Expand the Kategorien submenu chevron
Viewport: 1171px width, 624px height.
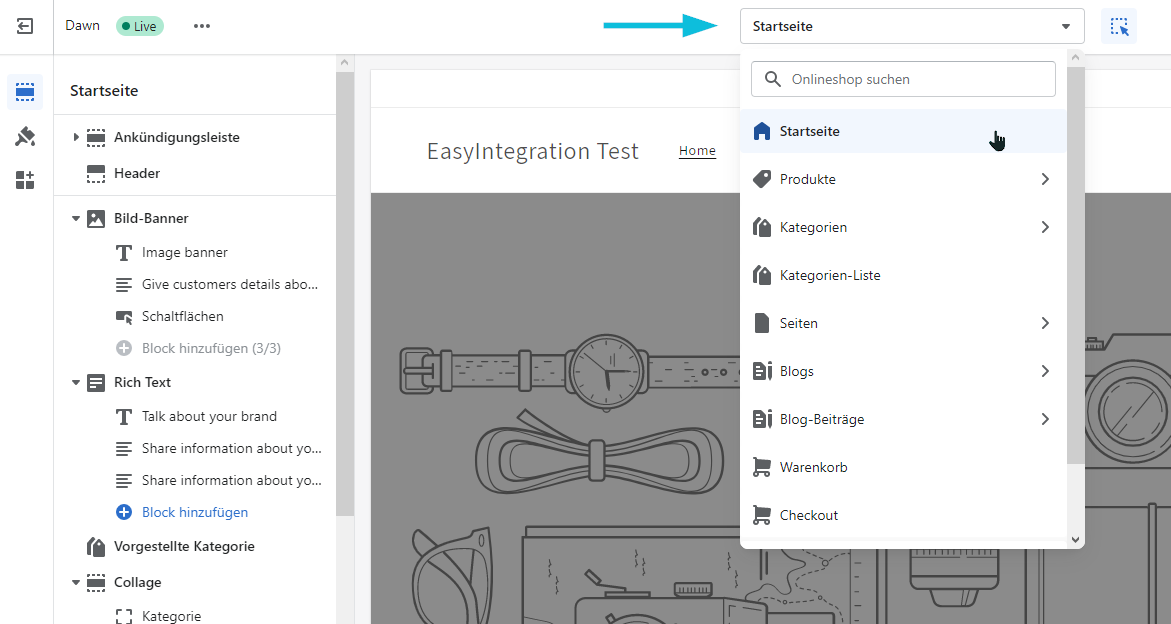pyautogui.click(x=1045, y=227)
